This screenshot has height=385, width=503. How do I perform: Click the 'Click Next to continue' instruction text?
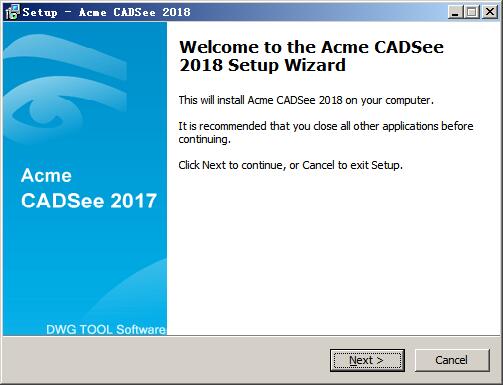[290, 165]
